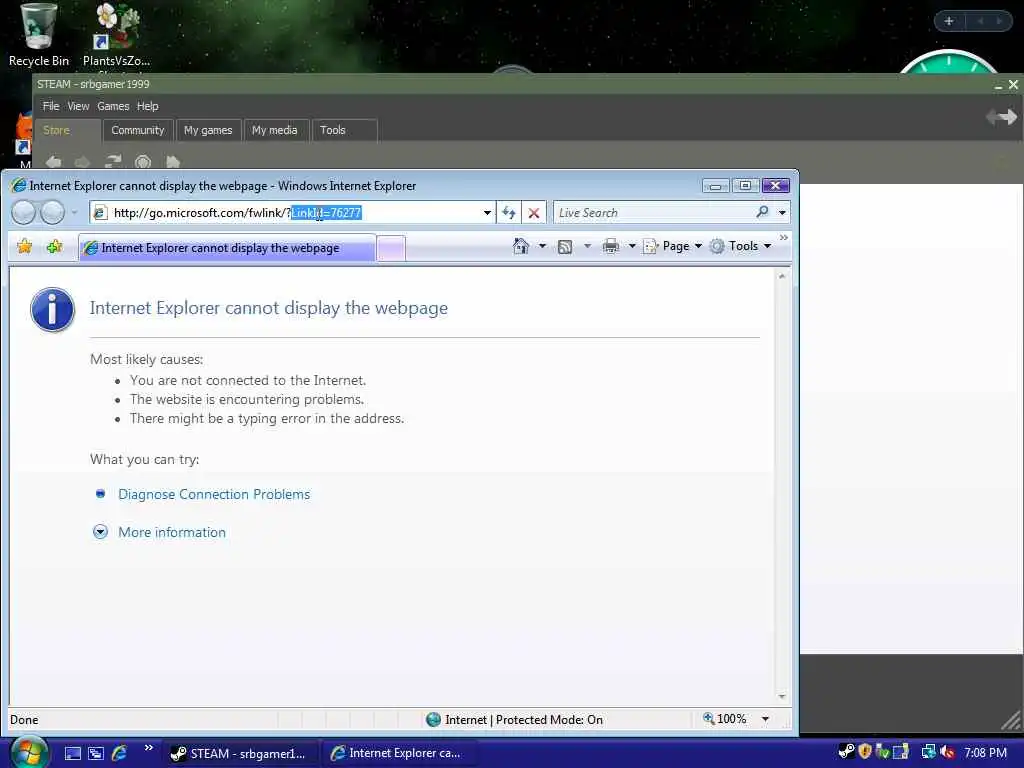Open the Tools menu in IE
The height and width of the screenshot is (768, 1024).
741,246
